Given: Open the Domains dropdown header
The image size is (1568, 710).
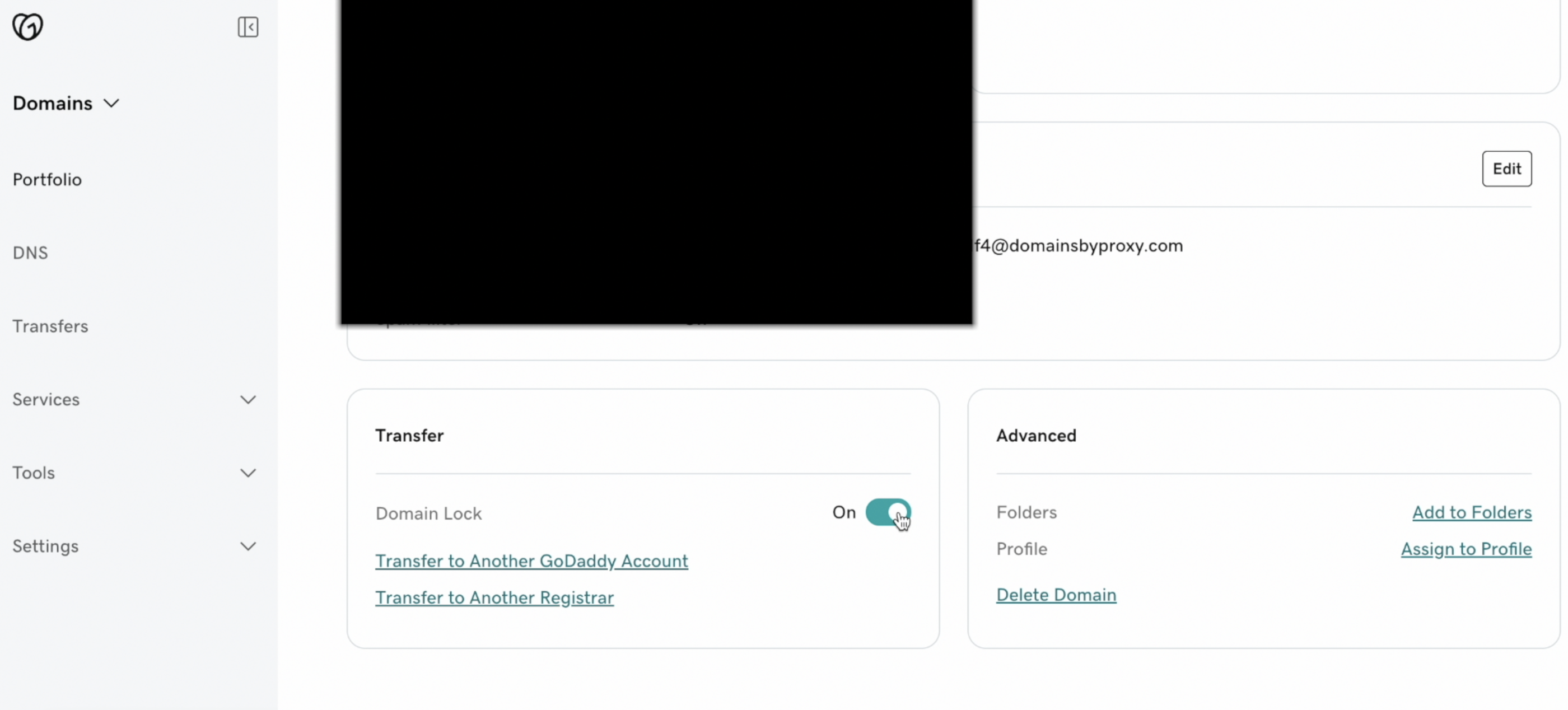Looking at the screenshot, I should [66, 104].
